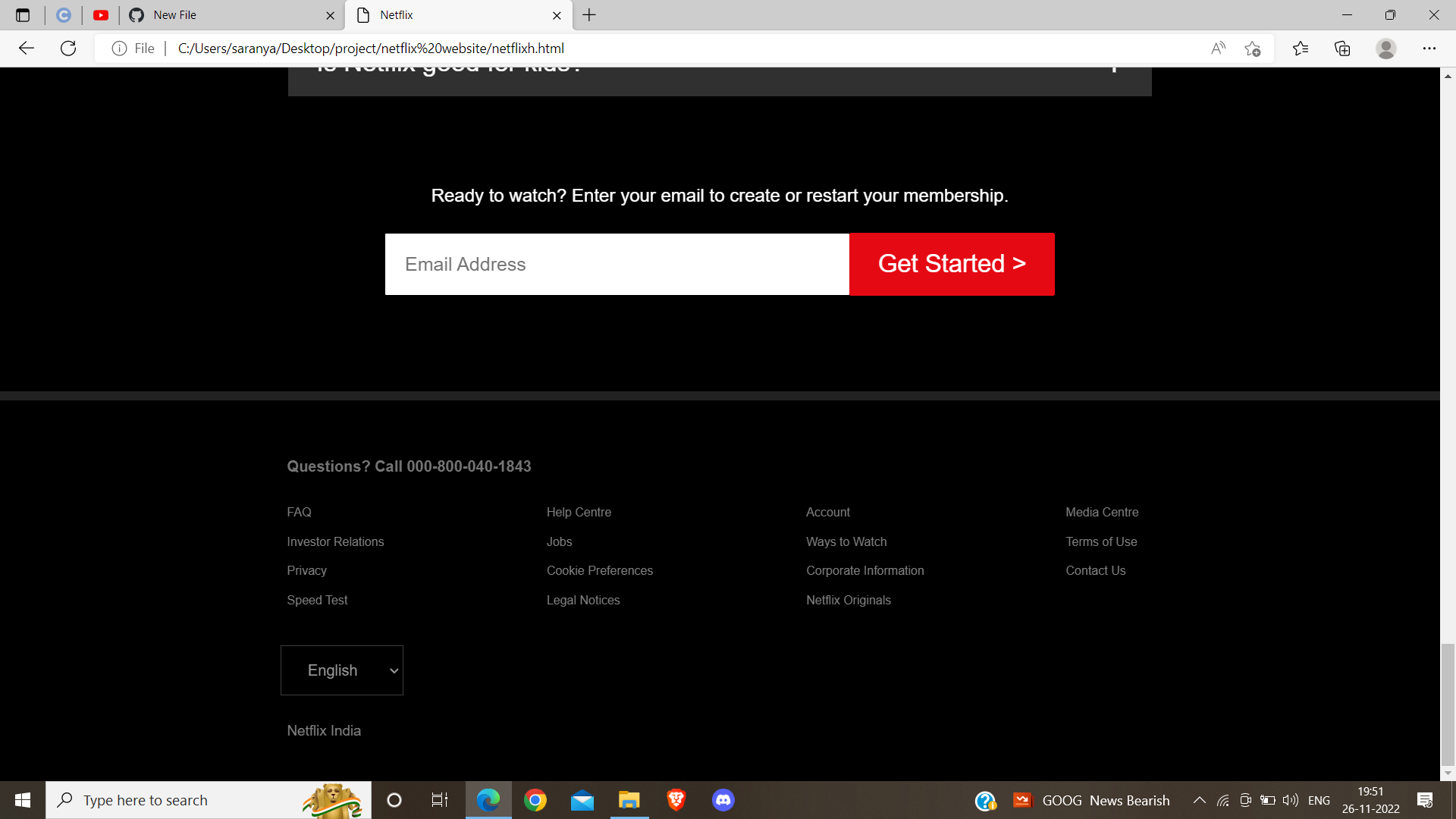Open Read aloud in the browser toolbar

pos(1218,48)
